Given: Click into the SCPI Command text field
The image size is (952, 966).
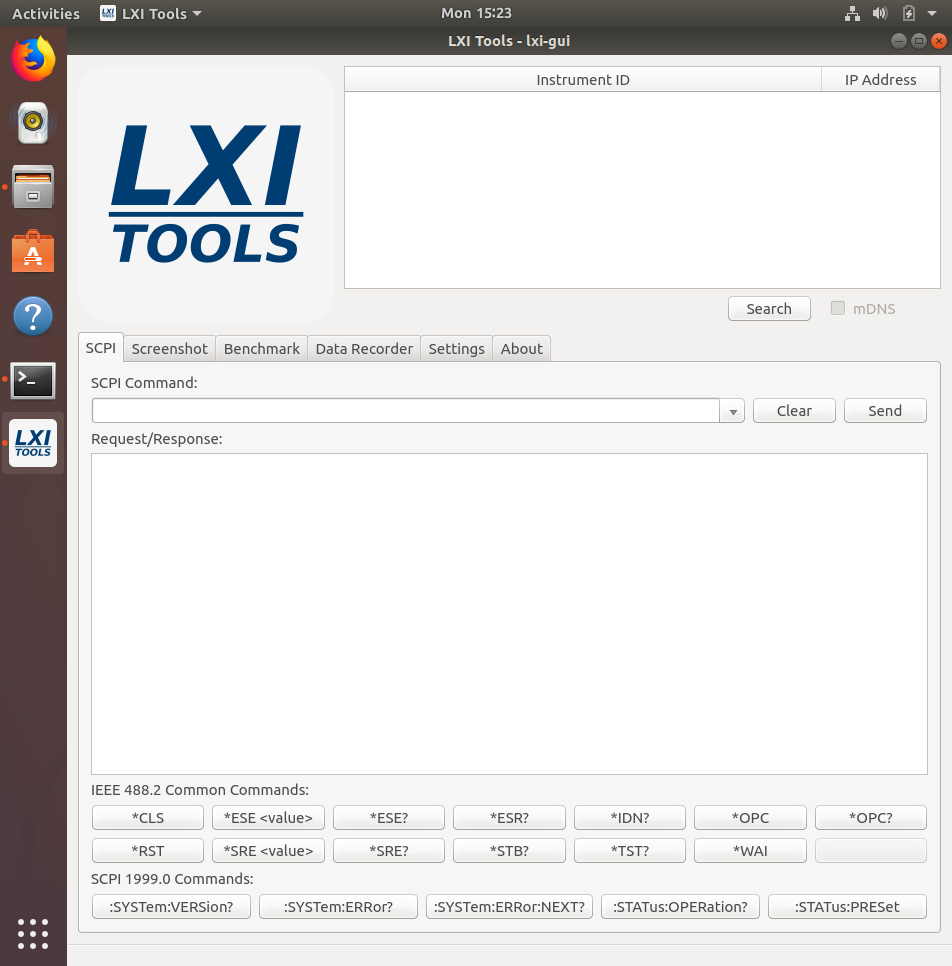Looking at the screenshot, I should [405, 411].
